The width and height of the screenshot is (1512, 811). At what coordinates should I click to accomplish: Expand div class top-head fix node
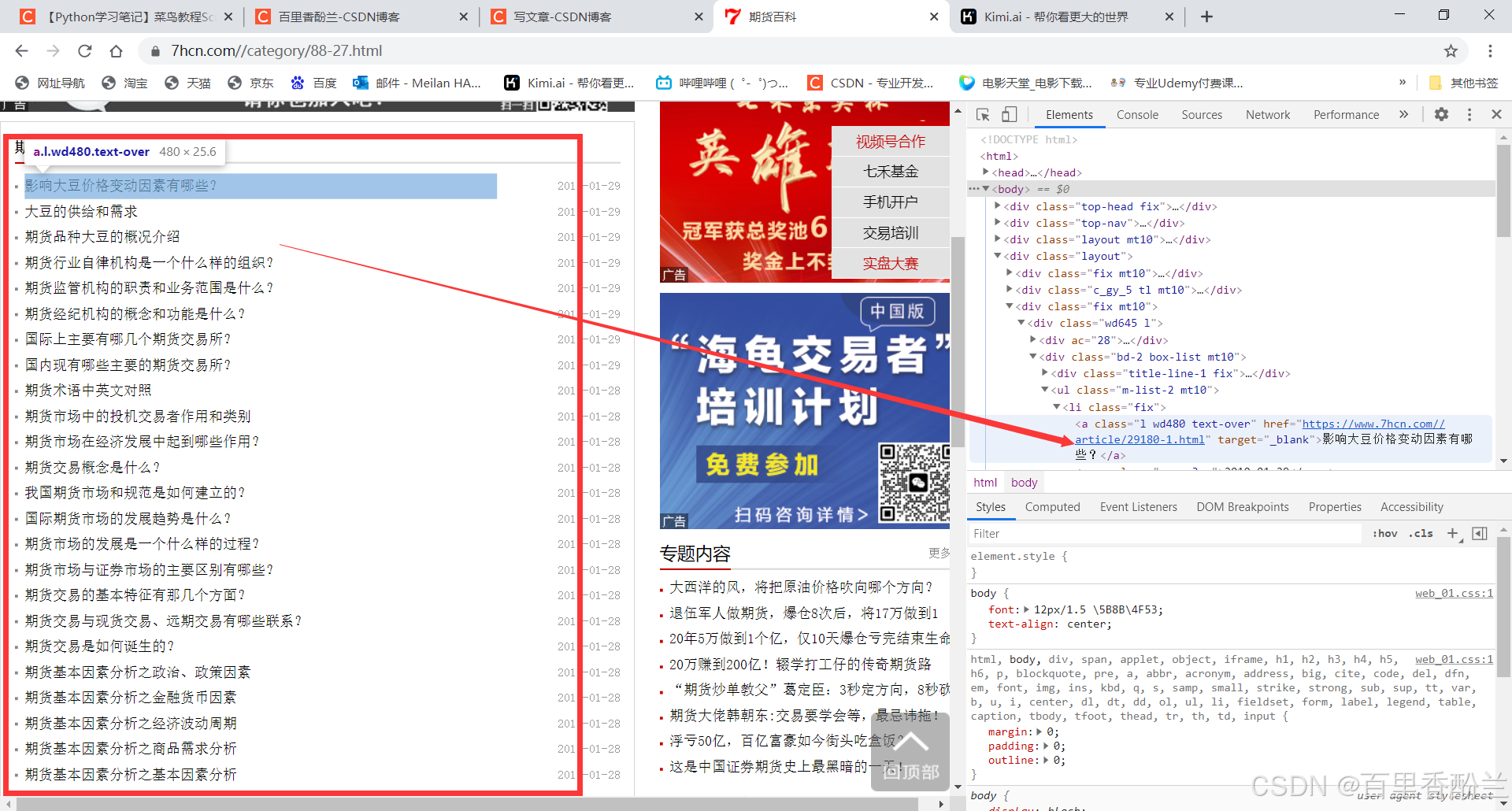[x=998, y=206]
